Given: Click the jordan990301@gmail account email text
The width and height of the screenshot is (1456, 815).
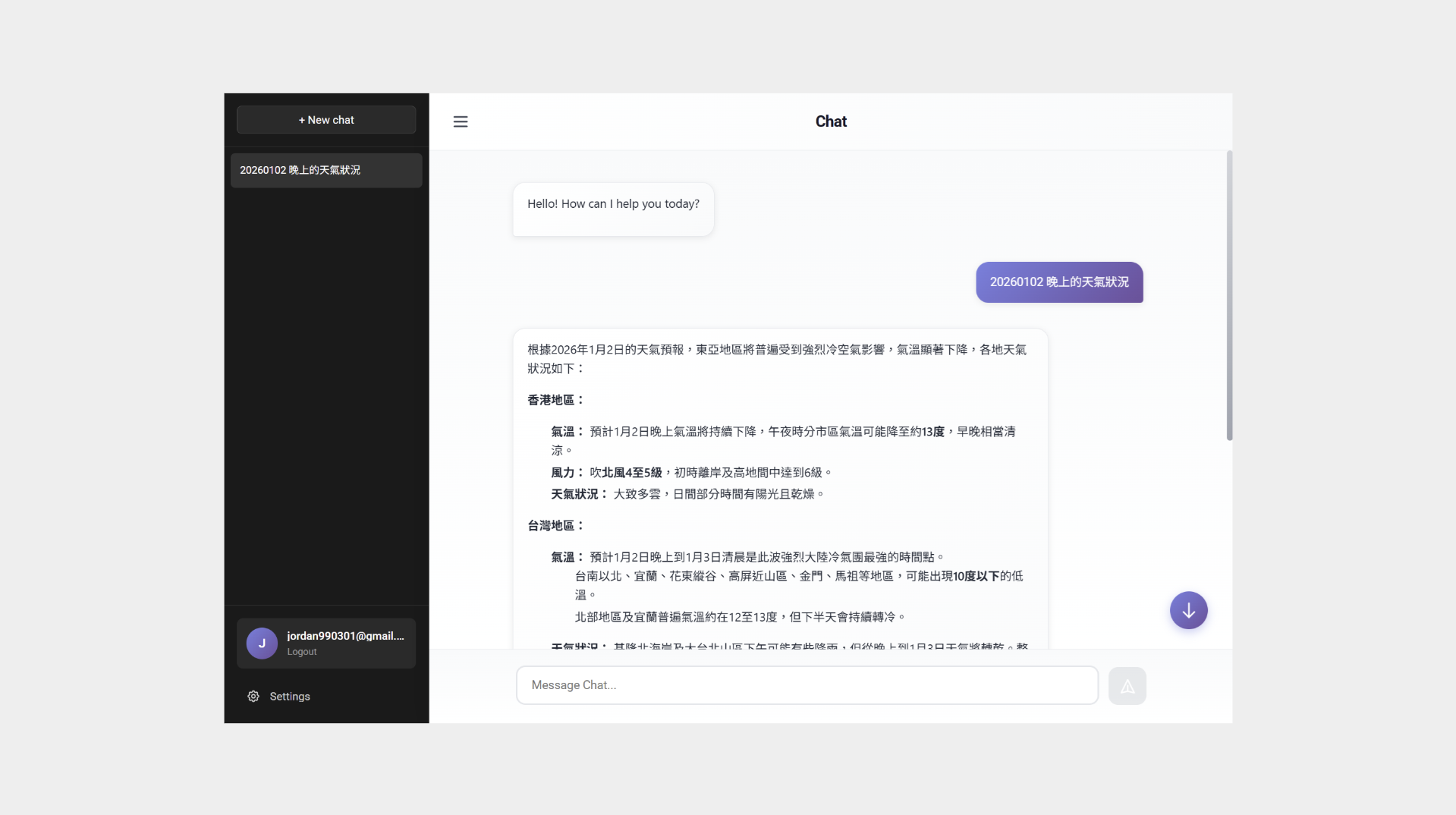Looking at the screenshot, I should tap(345, 636).
